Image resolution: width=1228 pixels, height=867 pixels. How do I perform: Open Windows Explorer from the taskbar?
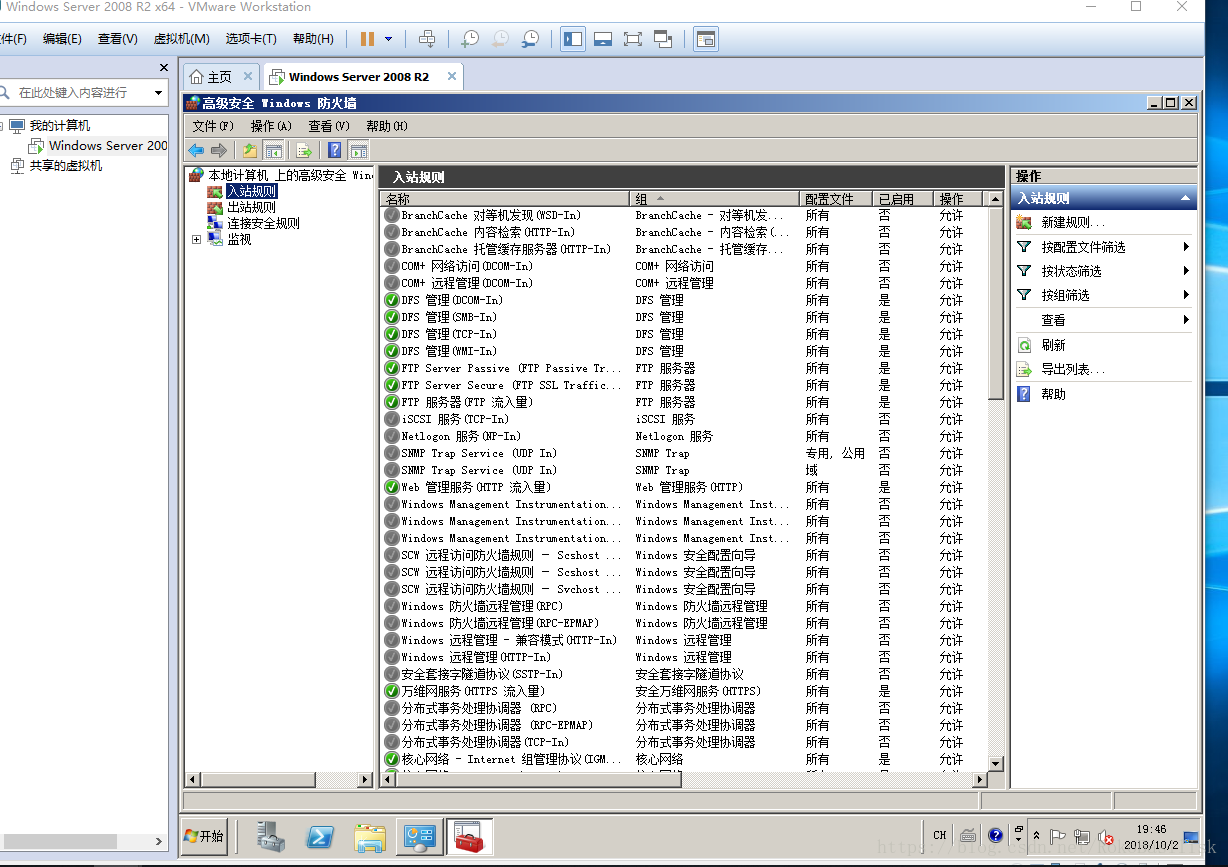pyautogui.click(x=370, y=836)
